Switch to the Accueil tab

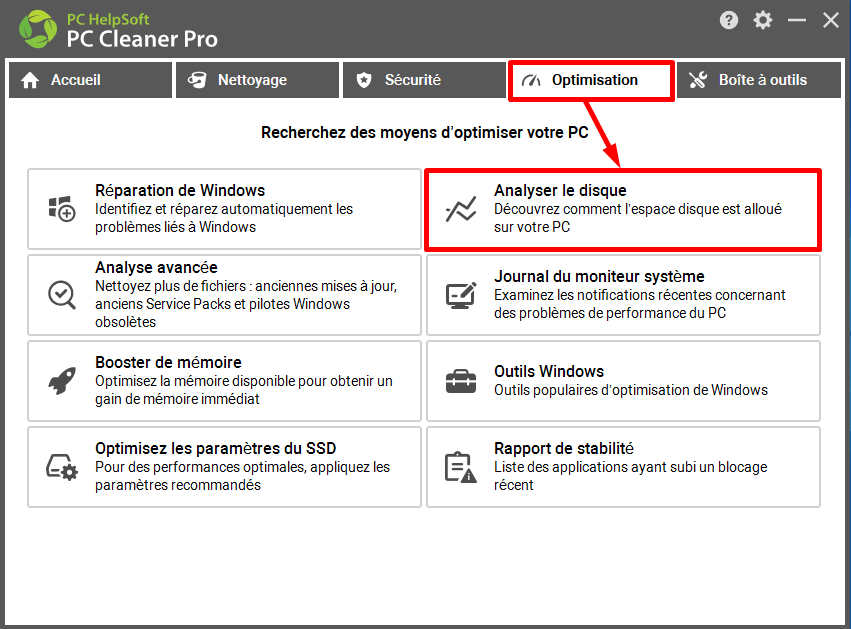pyautogui.click(x=90, y=80)
